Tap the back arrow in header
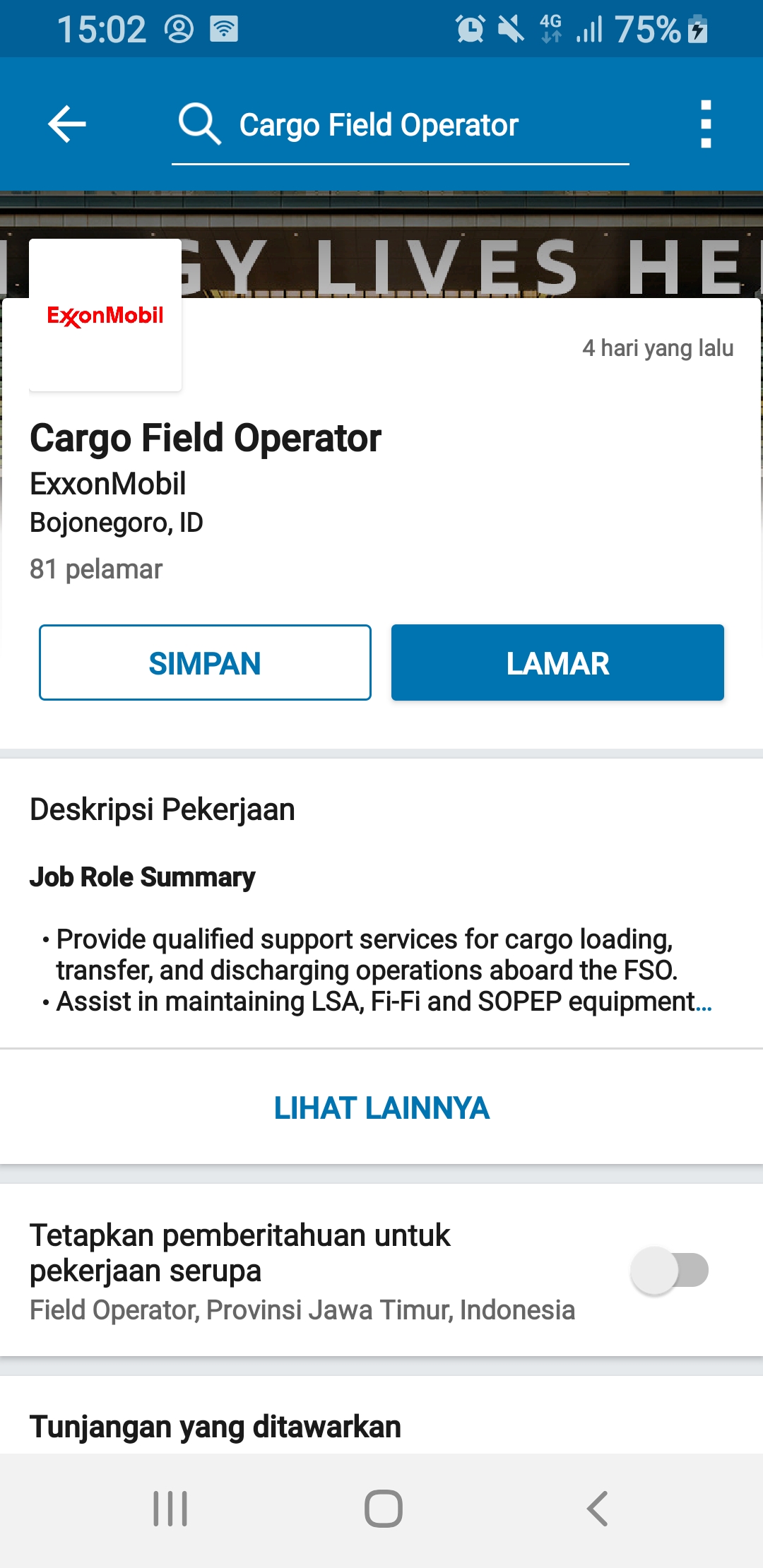763x1568 pixels. [x=67, y=124]
